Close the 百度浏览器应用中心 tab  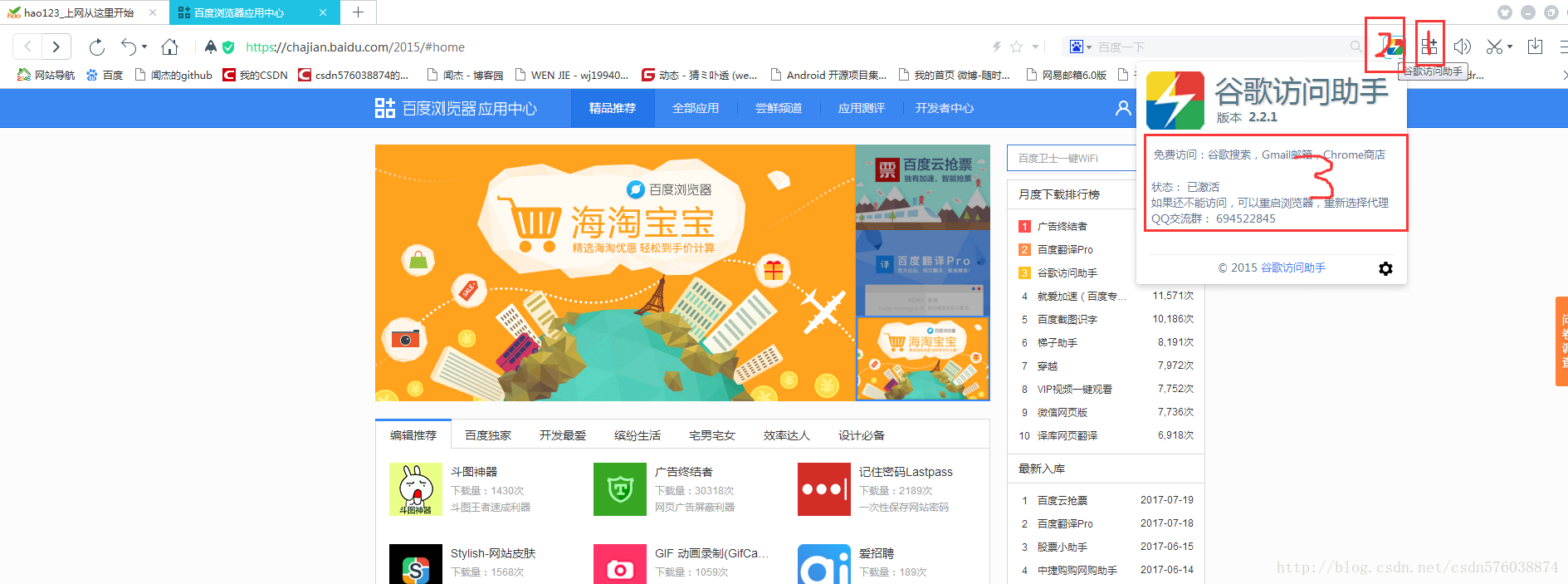tap(323, 12)
